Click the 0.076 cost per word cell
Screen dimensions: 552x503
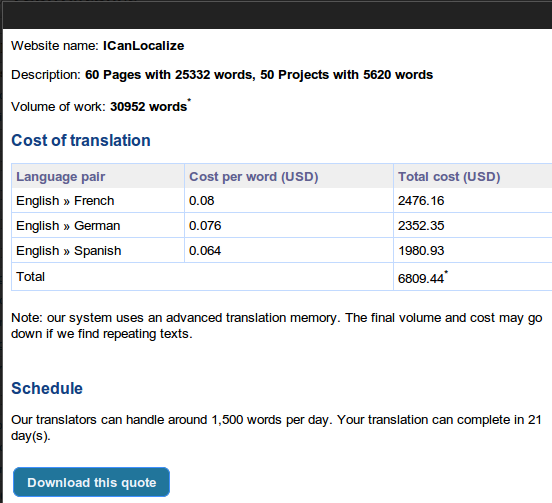205,226
